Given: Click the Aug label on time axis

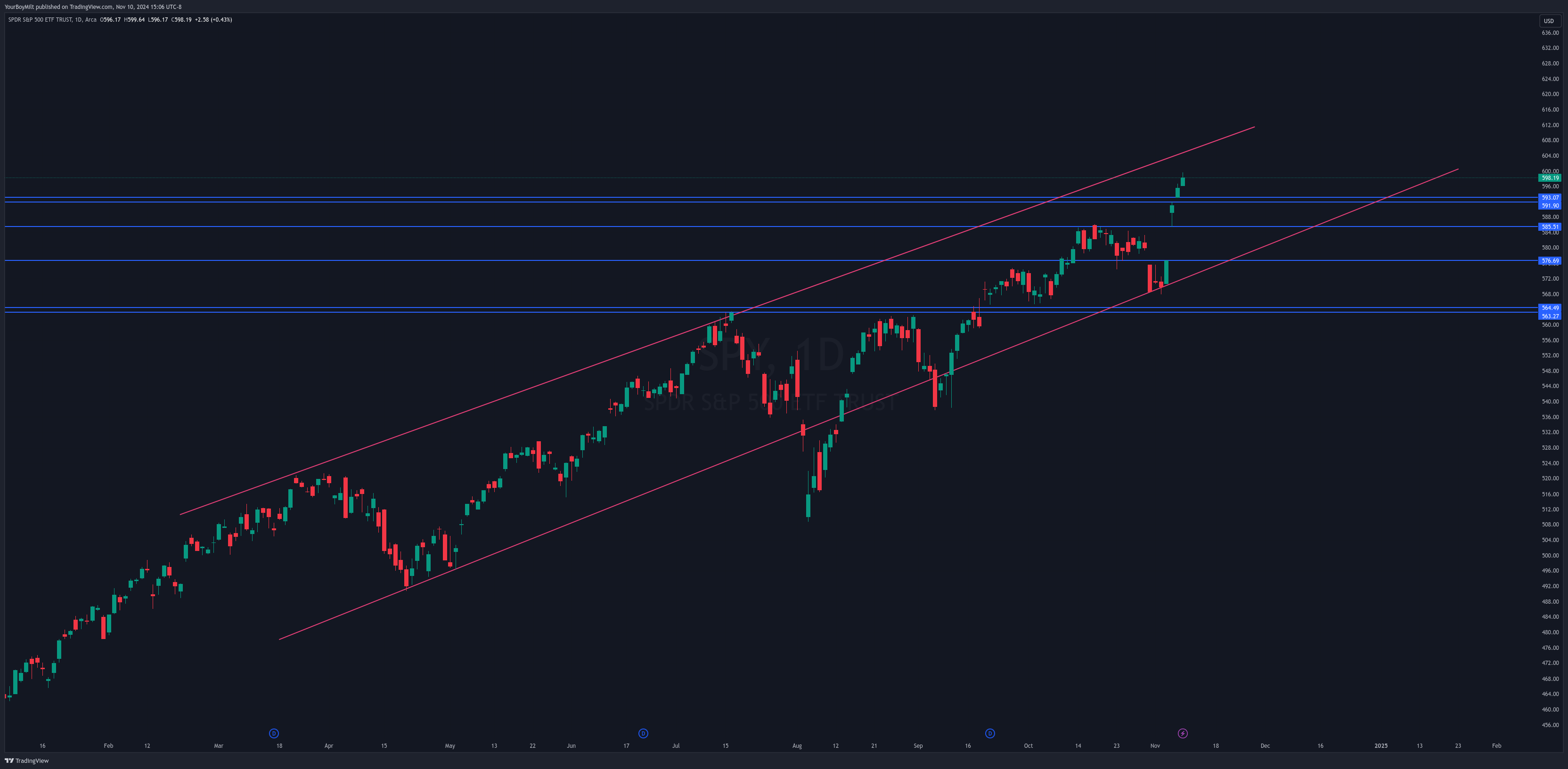Looking at the screenshot, I should coord(797,746).
